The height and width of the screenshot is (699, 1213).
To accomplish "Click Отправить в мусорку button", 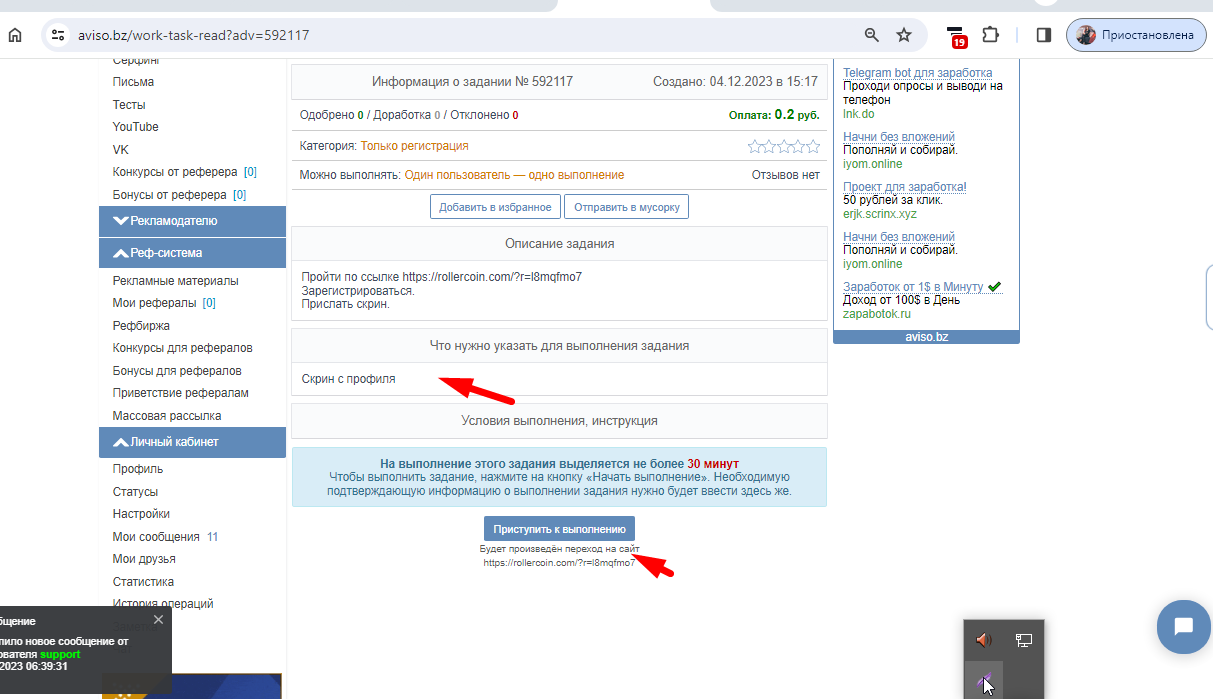I will (627, 207).
